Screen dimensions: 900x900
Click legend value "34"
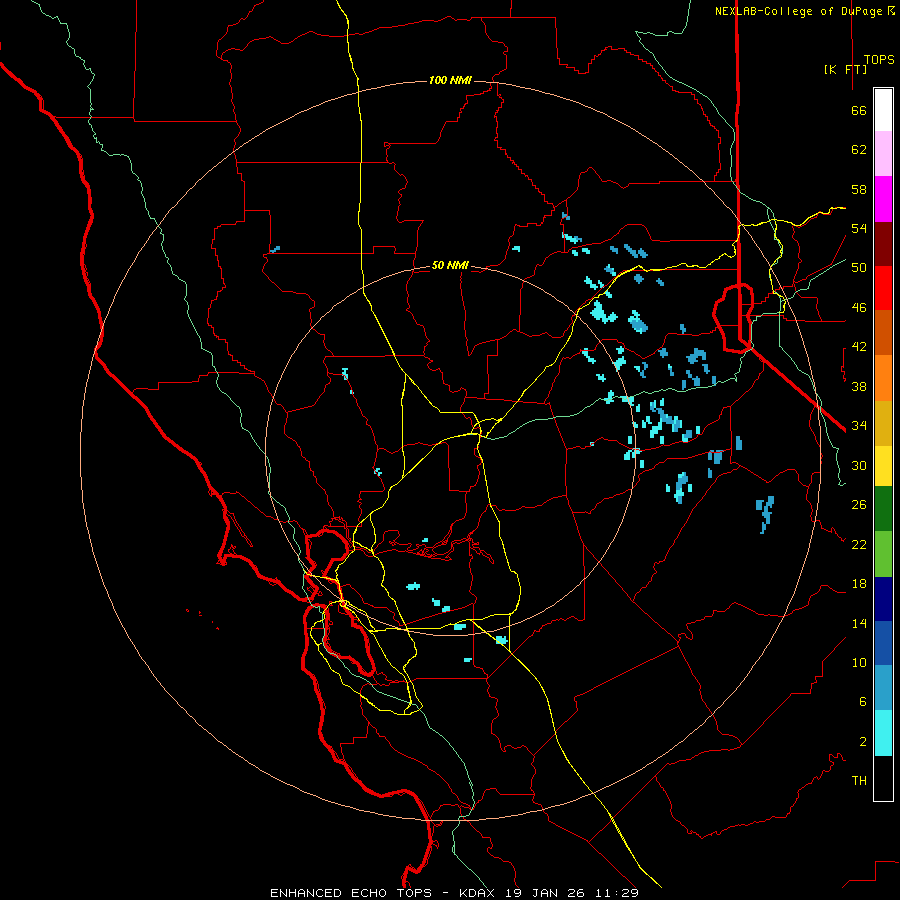(859, 426)
